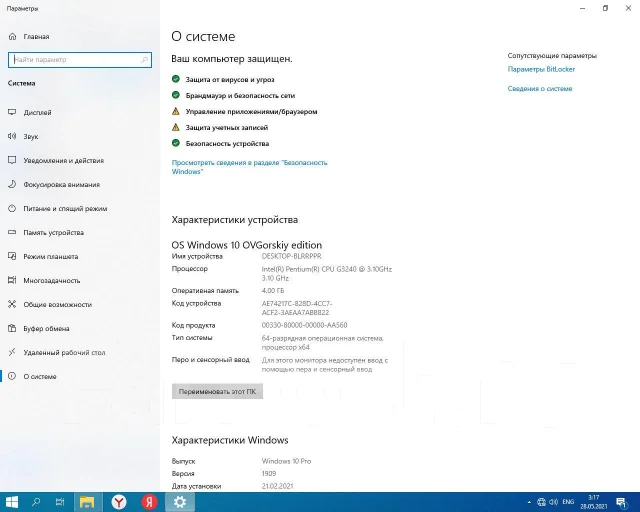Select product code 00330-80000-00000-AA560
Viewport: 640px width, 512px height.
pyautogui.click(x=304, y=325)
